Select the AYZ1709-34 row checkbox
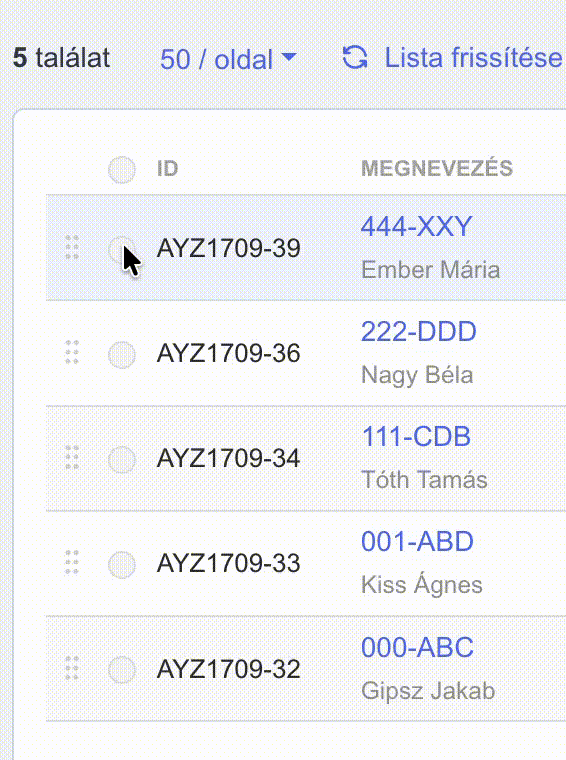 122,459
